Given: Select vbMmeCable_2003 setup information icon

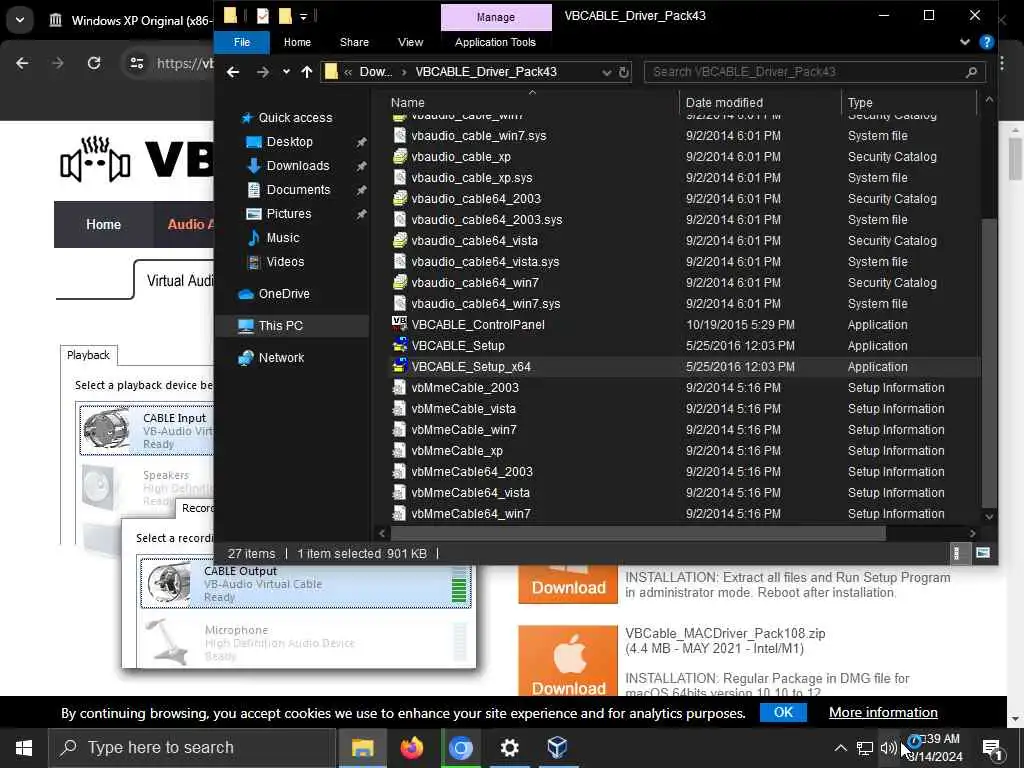Looking at the screenshot, I should pos(399,387).
